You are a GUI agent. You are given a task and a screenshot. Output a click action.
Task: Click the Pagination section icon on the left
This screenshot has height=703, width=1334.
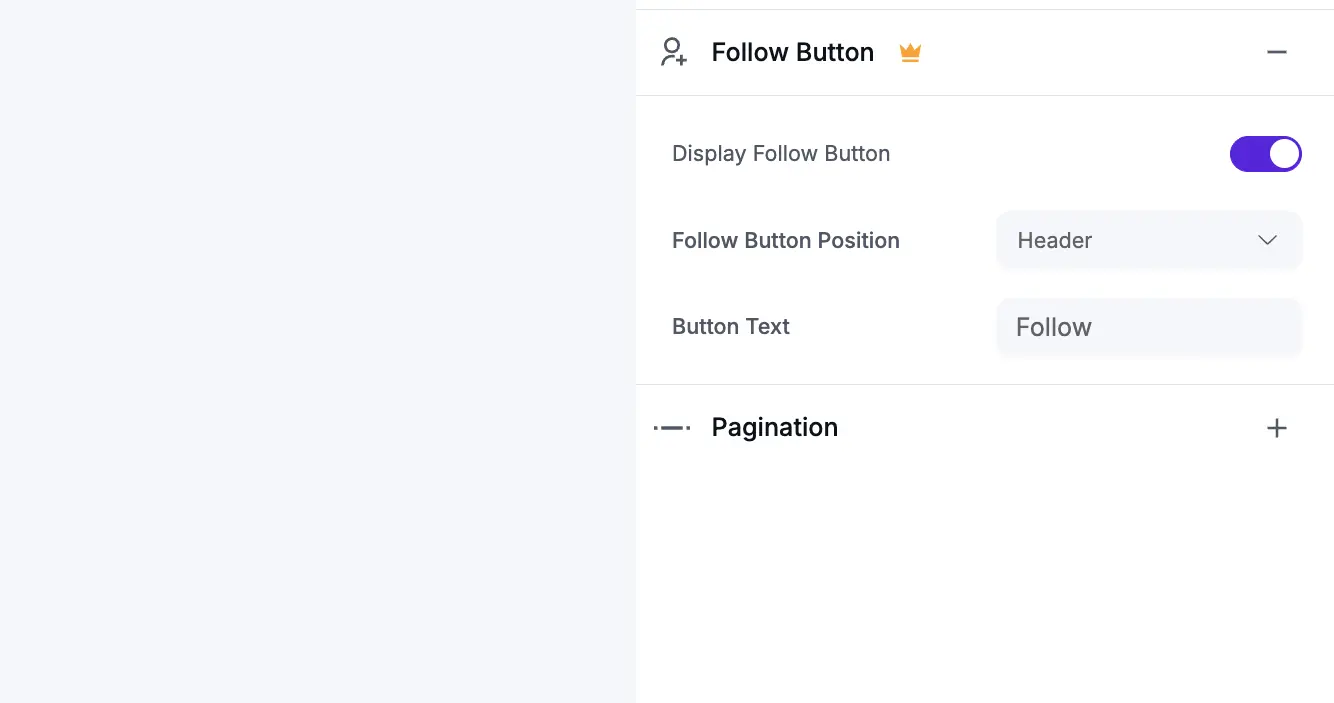pos(671,427)
